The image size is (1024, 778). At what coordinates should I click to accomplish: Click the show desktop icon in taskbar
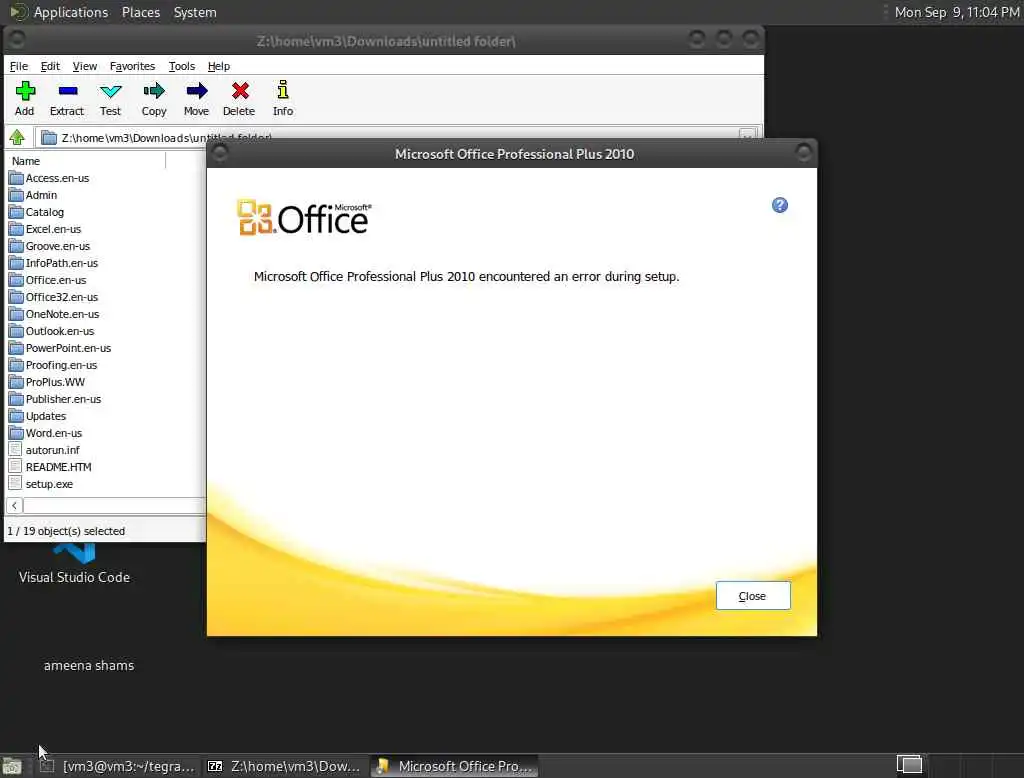click(12, 766)
